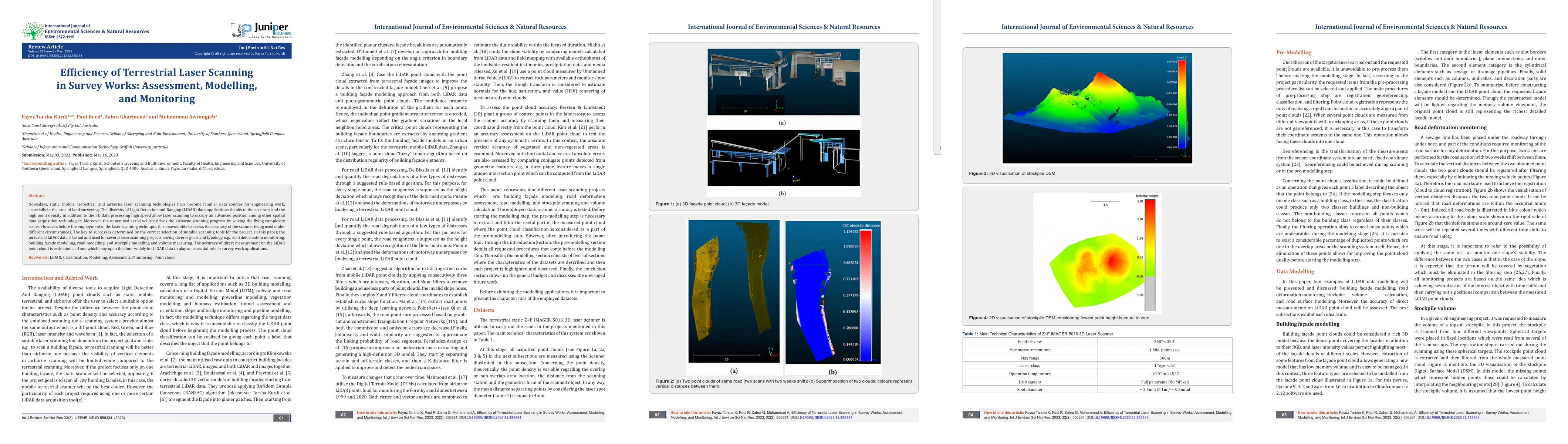This screenshot has width=1568, height=444.
Task: Click the "Operation temperature" table cell
Action: tap(1029, 373)
